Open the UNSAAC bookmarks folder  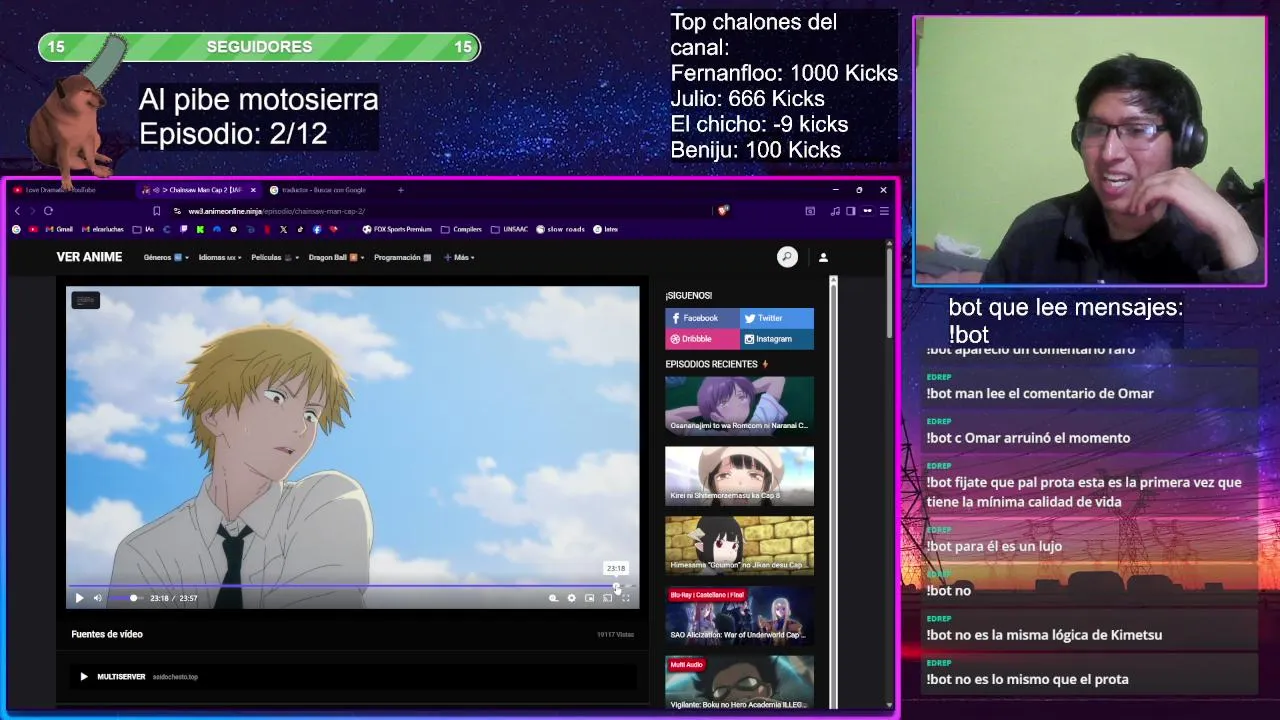coord(509,229)
